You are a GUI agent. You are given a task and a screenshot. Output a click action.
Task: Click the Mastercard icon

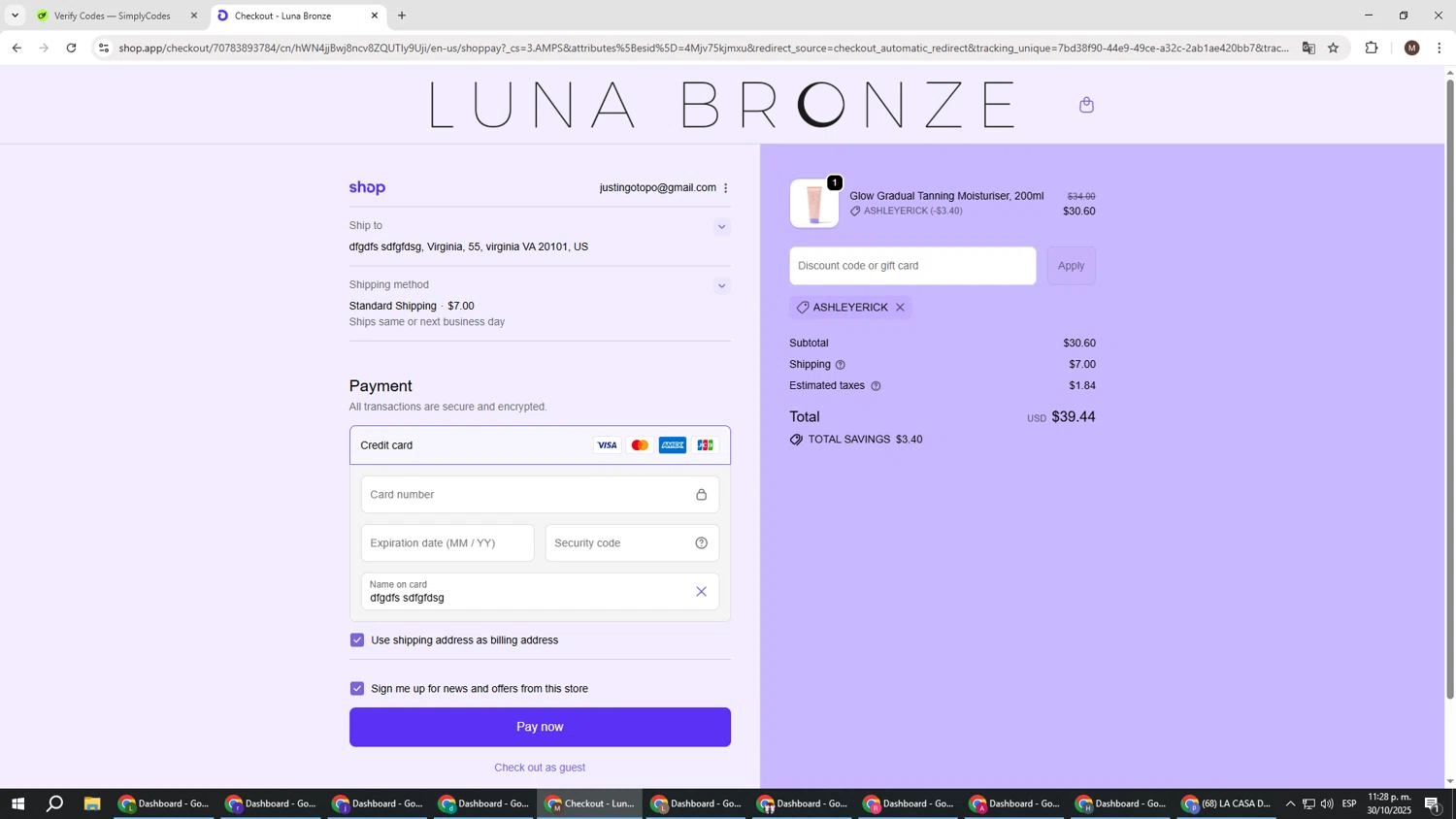click(x=640, y=445)
